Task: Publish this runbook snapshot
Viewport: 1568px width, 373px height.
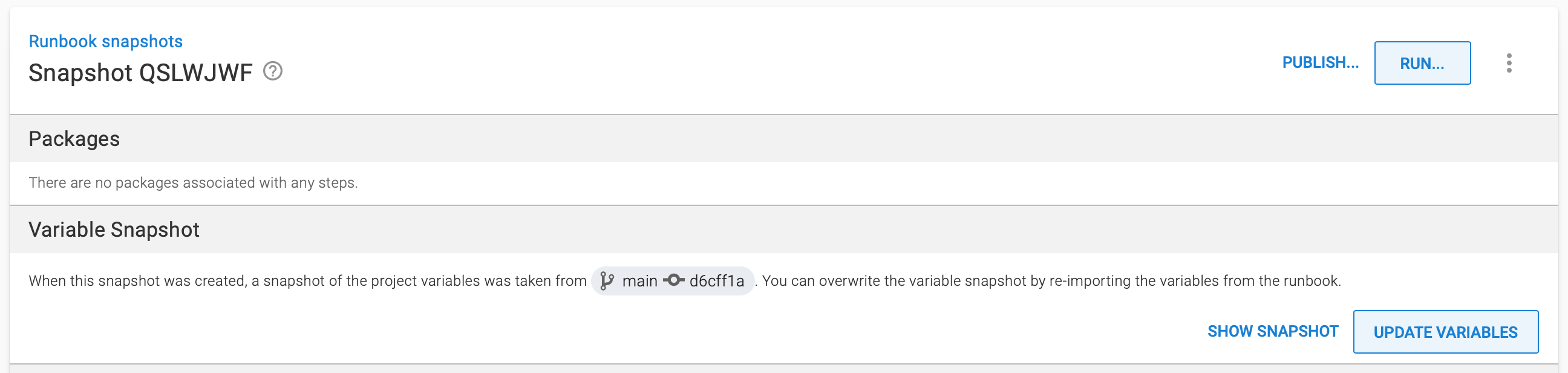Action: [1319, 62]
